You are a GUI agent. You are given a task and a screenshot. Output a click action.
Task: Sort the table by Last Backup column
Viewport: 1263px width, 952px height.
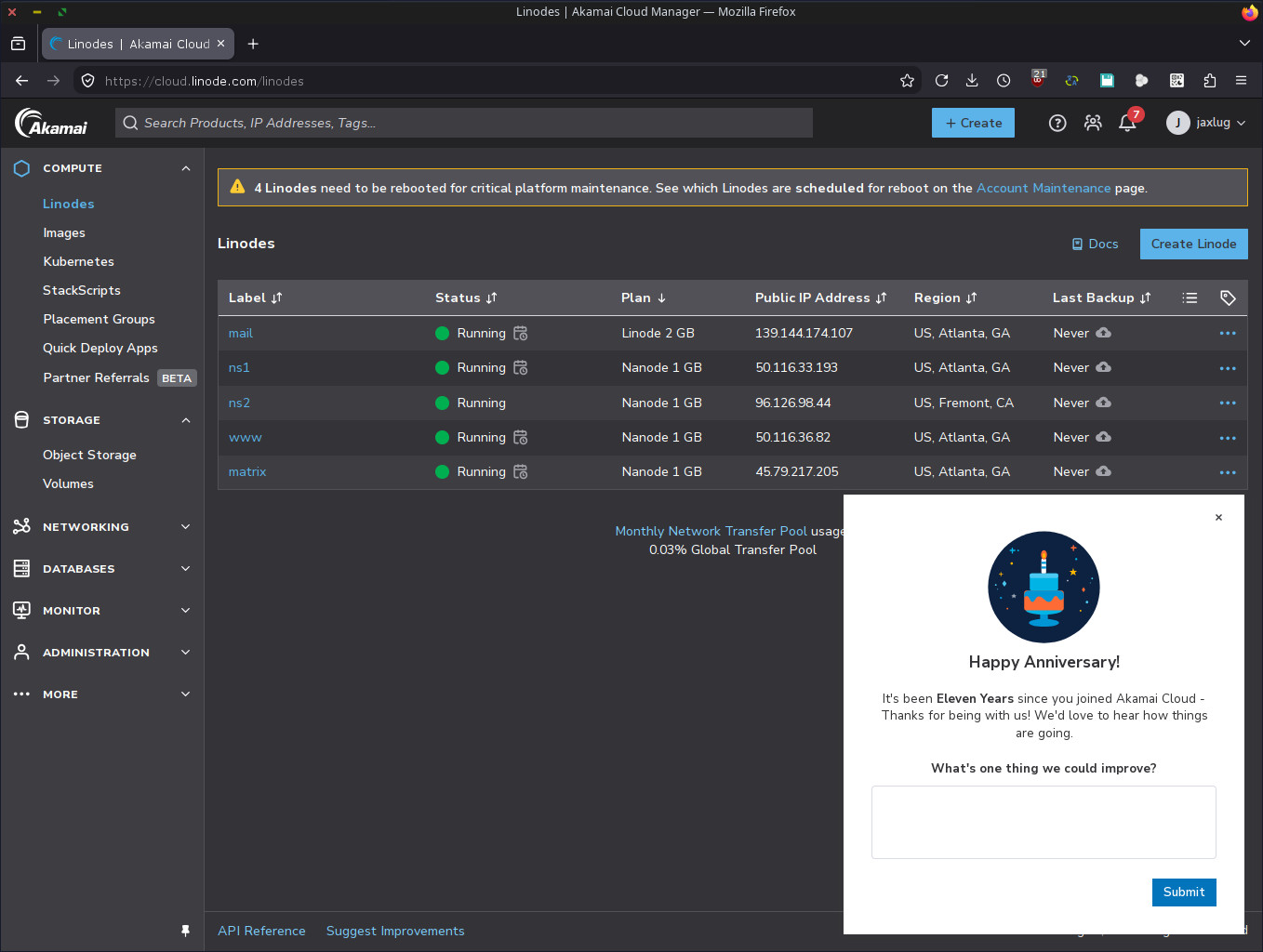tap(1102, 297)
